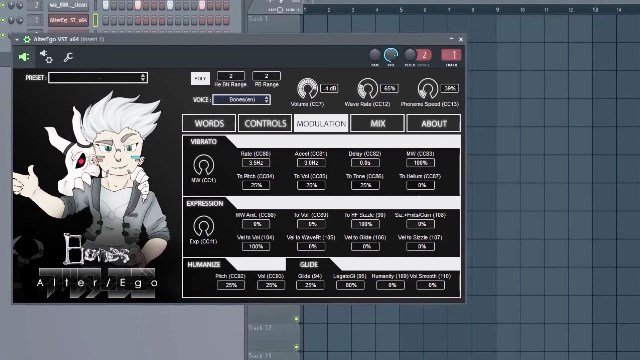Screen dimensions: 640x360
Task: Click the Humanize Pitch (CC92) field
Action: click(231, 285)
